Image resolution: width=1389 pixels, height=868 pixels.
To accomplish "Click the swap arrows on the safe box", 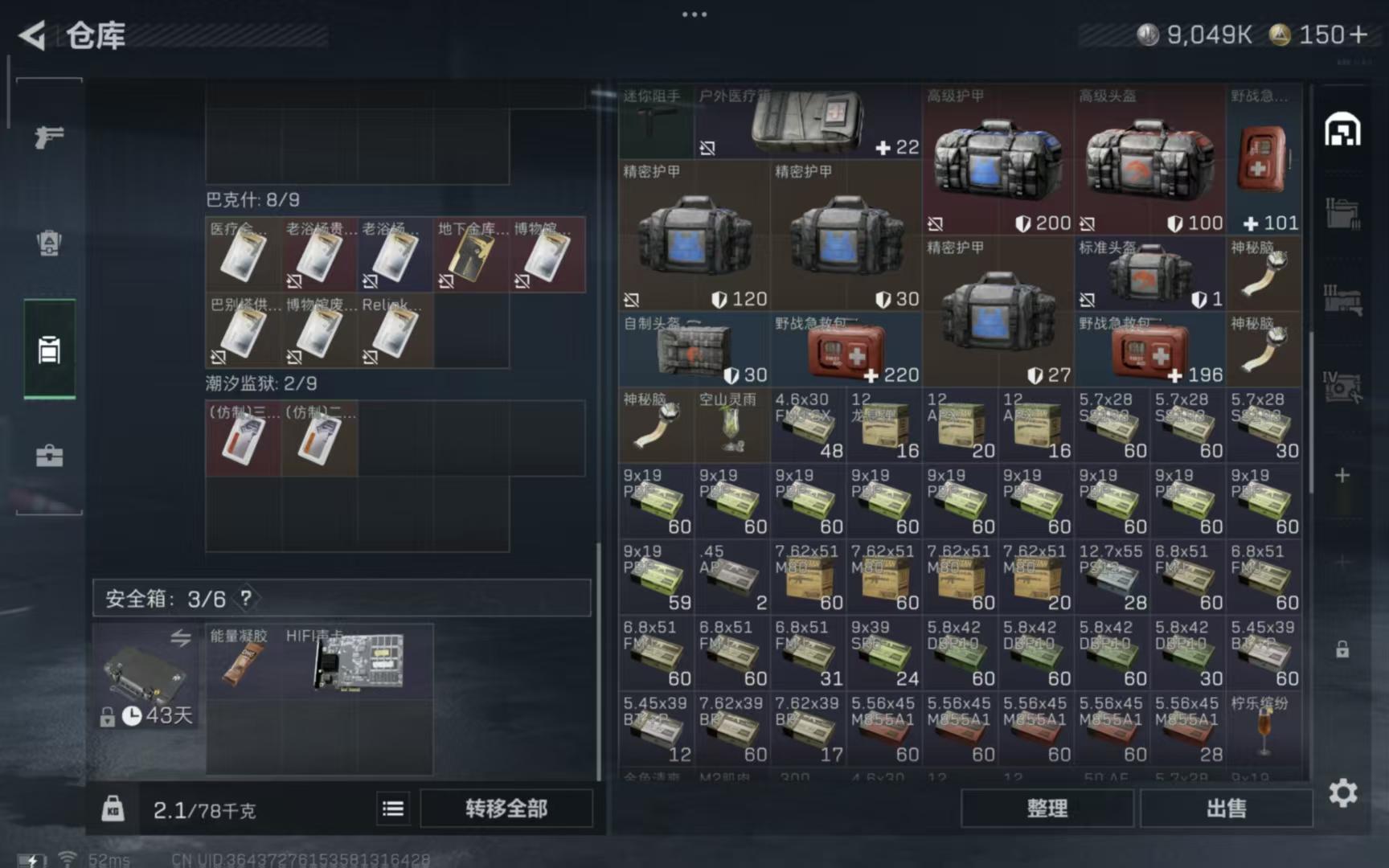I will [180, 638].
